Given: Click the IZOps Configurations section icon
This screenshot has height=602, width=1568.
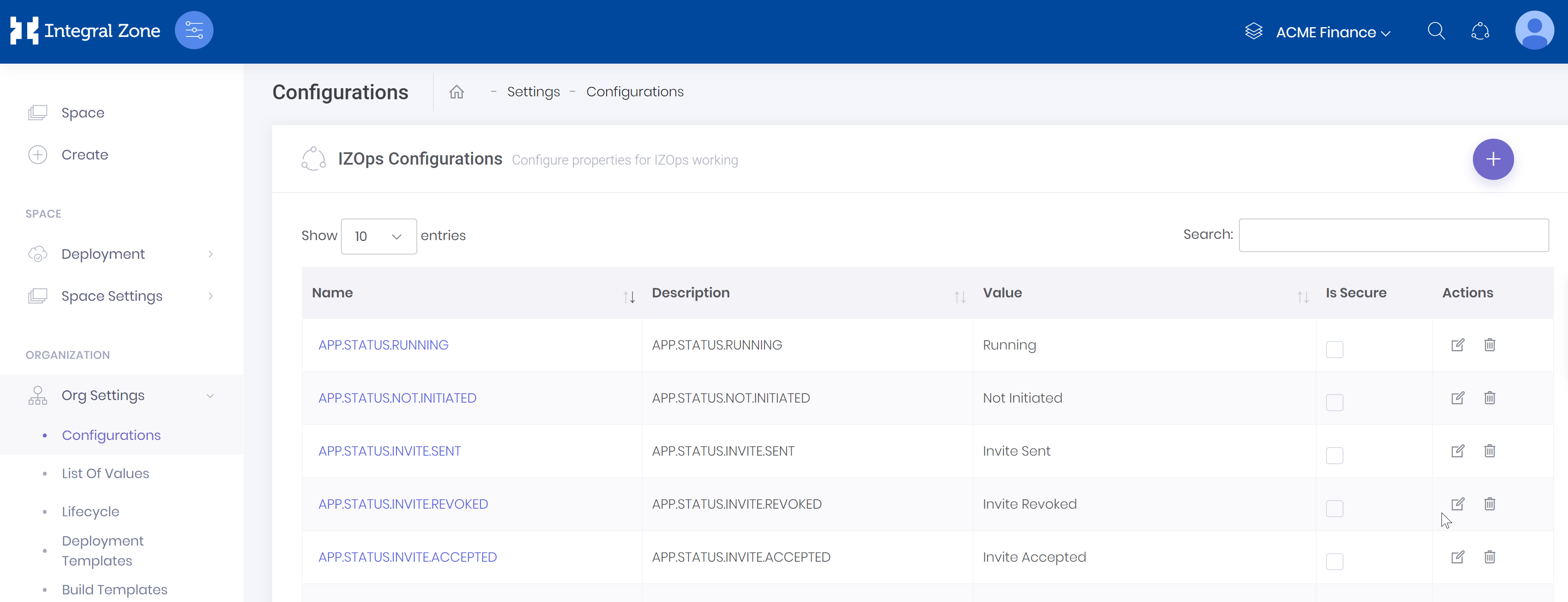Looking at the screenshot, I should pos(314,159).
